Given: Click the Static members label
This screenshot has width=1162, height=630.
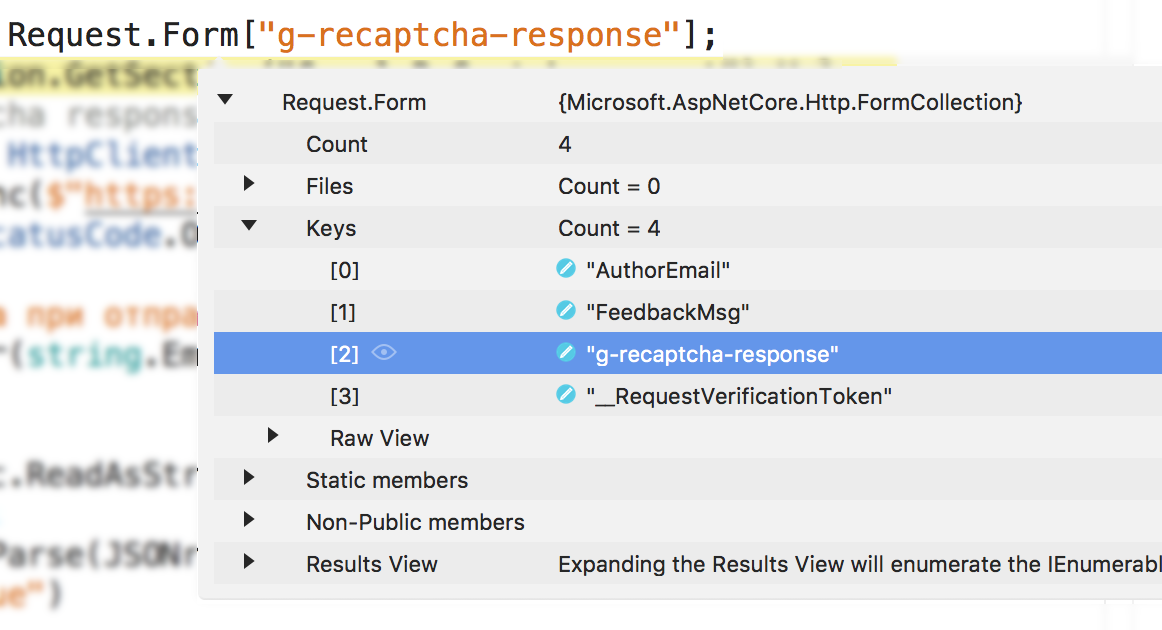Looking at the screenshot, I should [x=387, y=480].
